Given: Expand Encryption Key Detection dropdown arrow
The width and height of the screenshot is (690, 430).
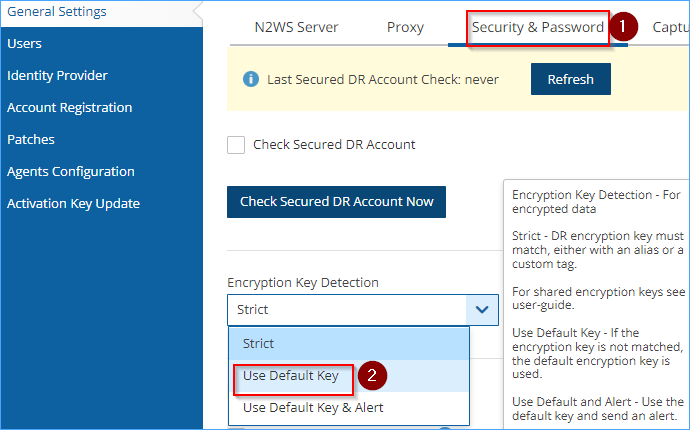Looking at the screenshot, I should (482, 310).
